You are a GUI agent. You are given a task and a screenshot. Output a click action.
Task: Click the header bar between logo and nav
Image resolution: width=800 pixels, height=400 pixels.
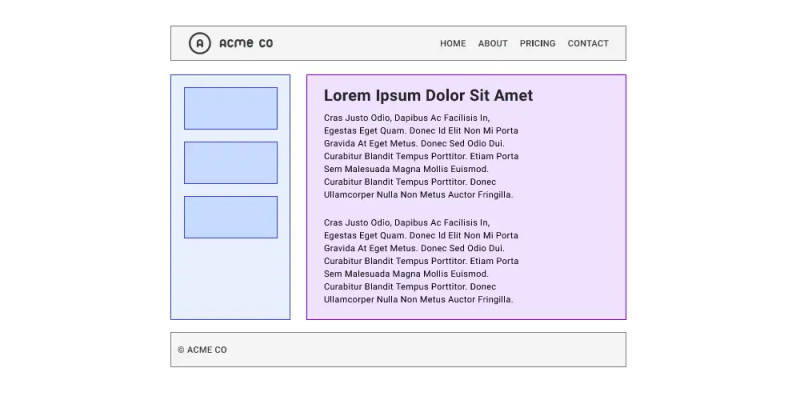point(356,43)
